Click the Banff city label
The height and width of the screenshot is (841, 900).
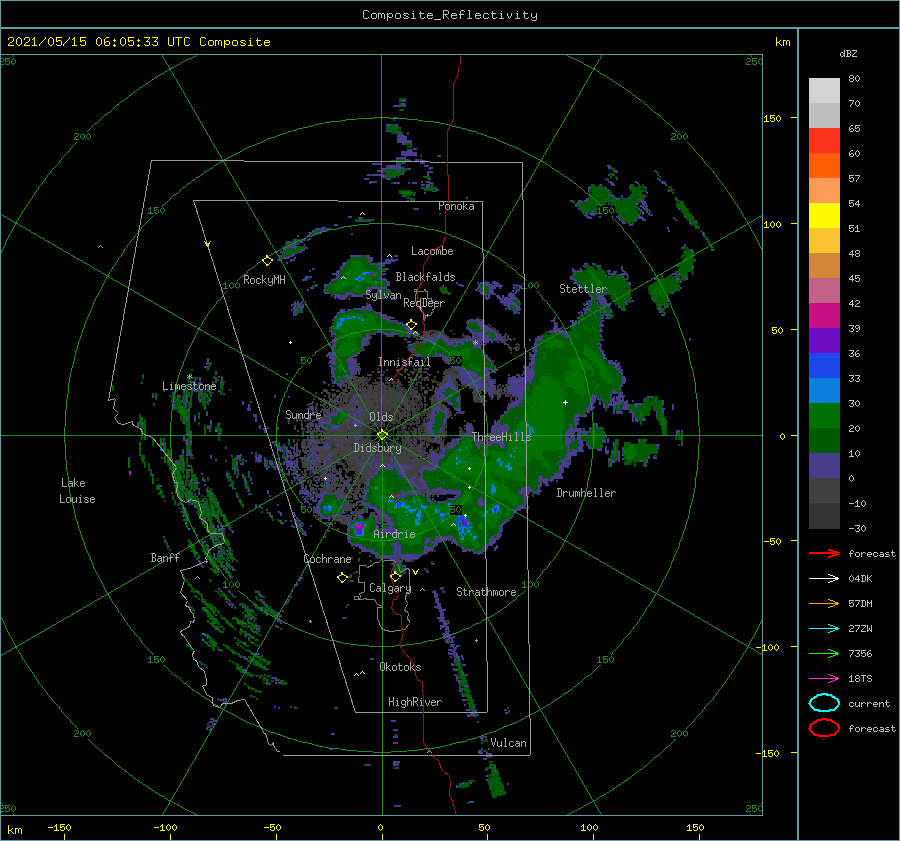coord(165,558)
